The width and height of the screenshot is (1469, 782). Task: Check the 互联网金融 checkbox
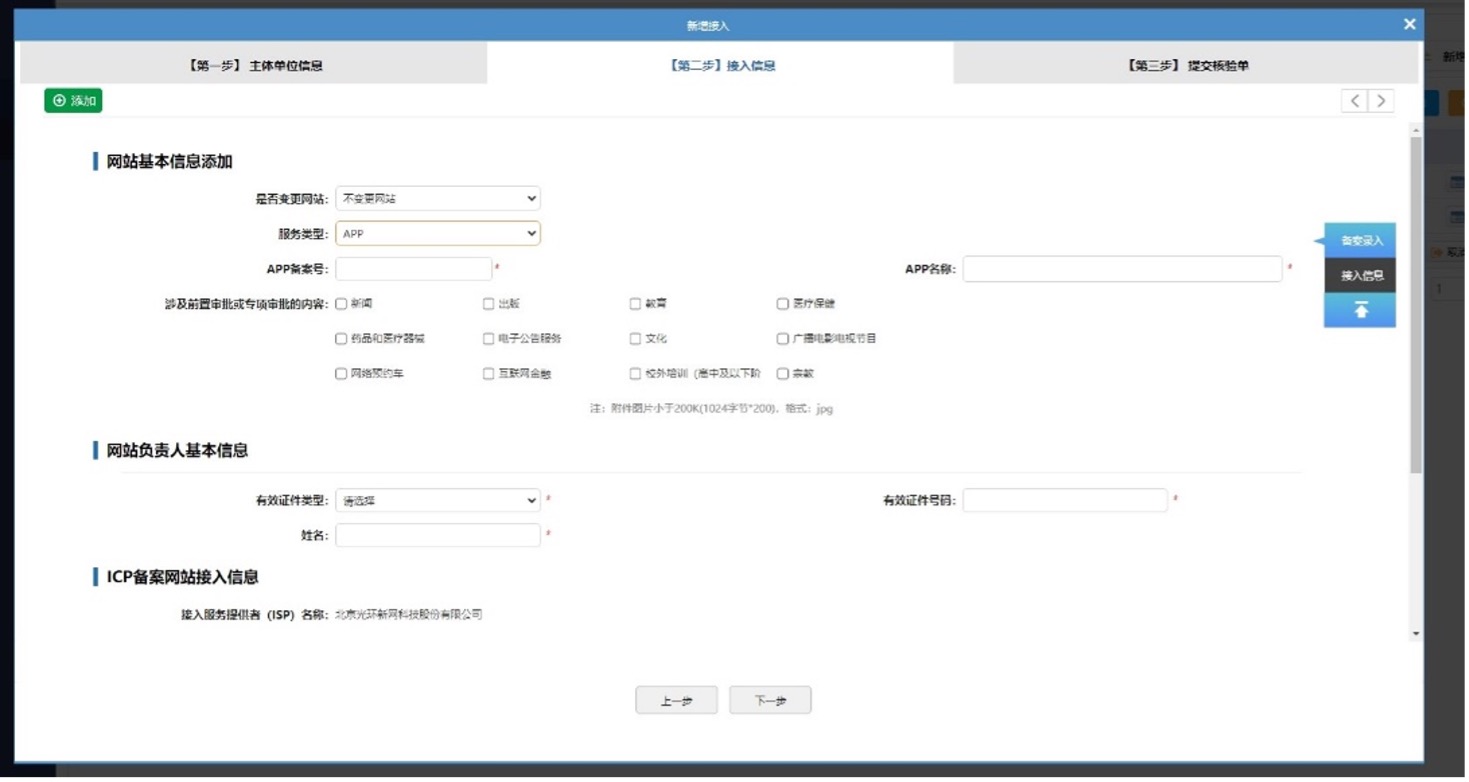[x=487, y=372]
